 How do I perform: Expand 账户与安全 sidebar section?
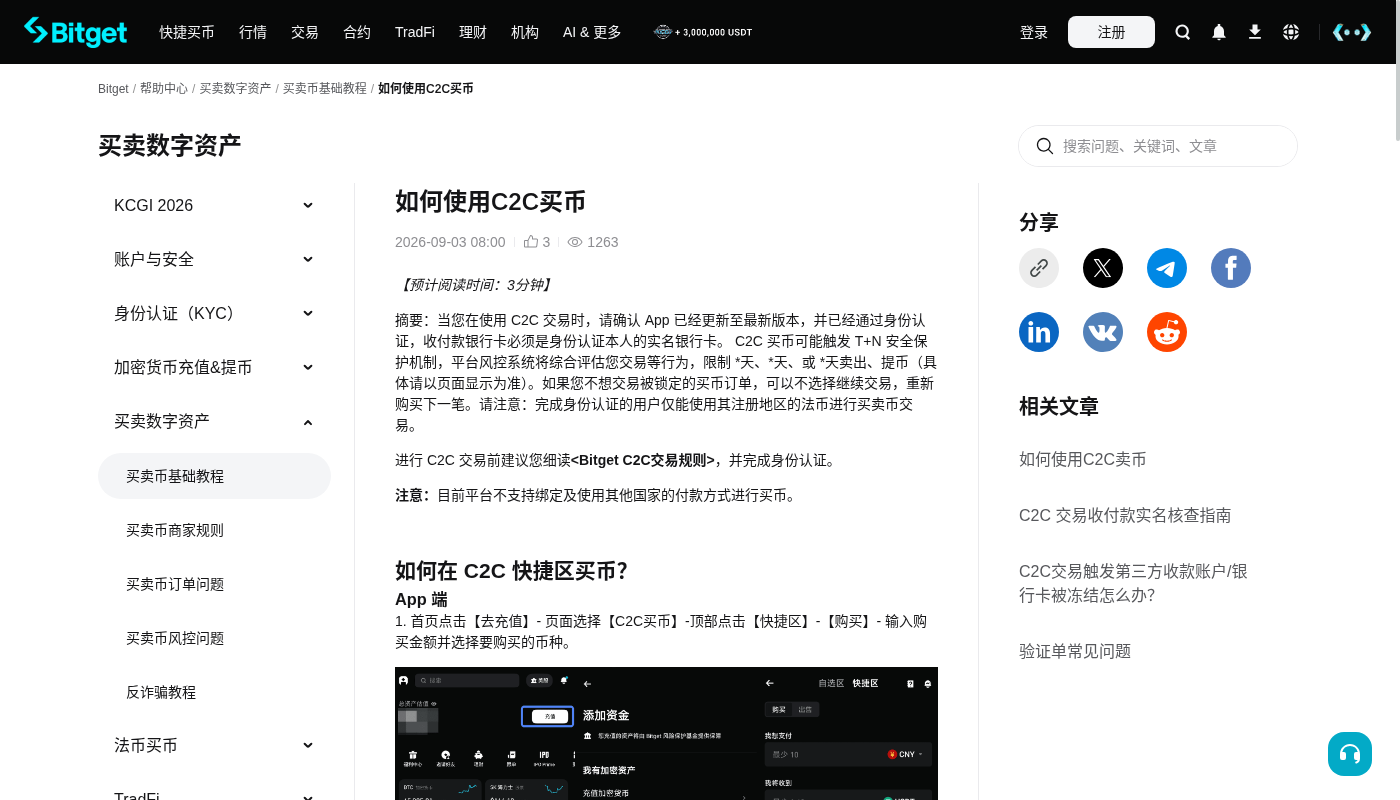[x=214, y=259]
